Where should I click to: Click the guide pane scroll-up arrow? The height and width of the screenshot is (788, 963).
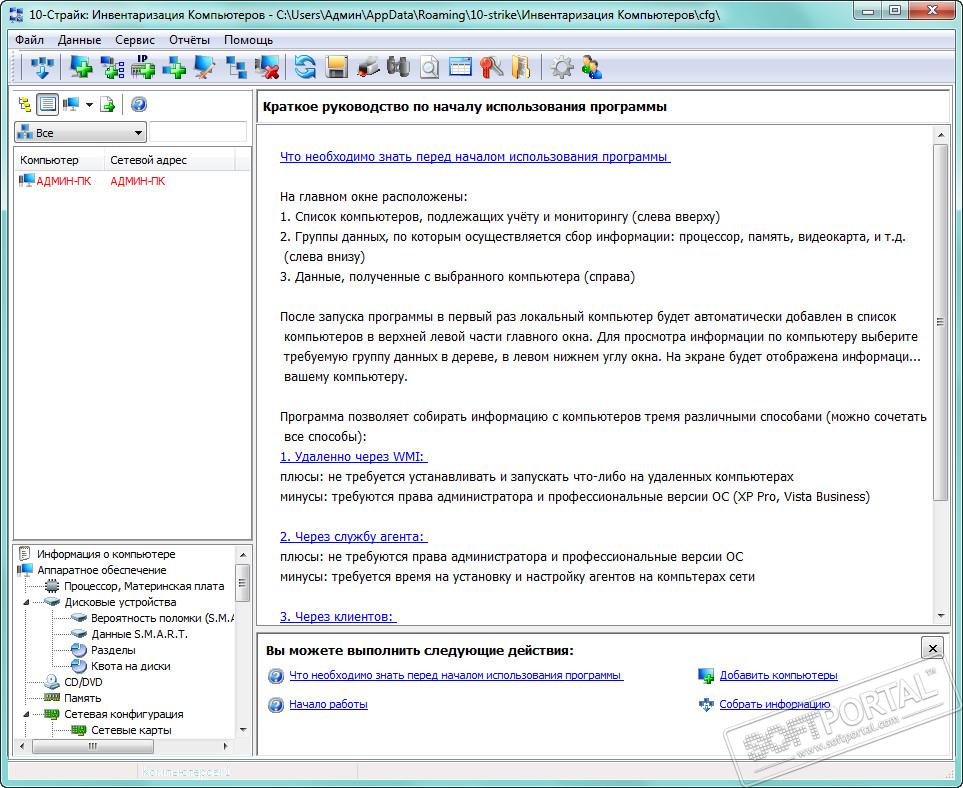[941, 135]
